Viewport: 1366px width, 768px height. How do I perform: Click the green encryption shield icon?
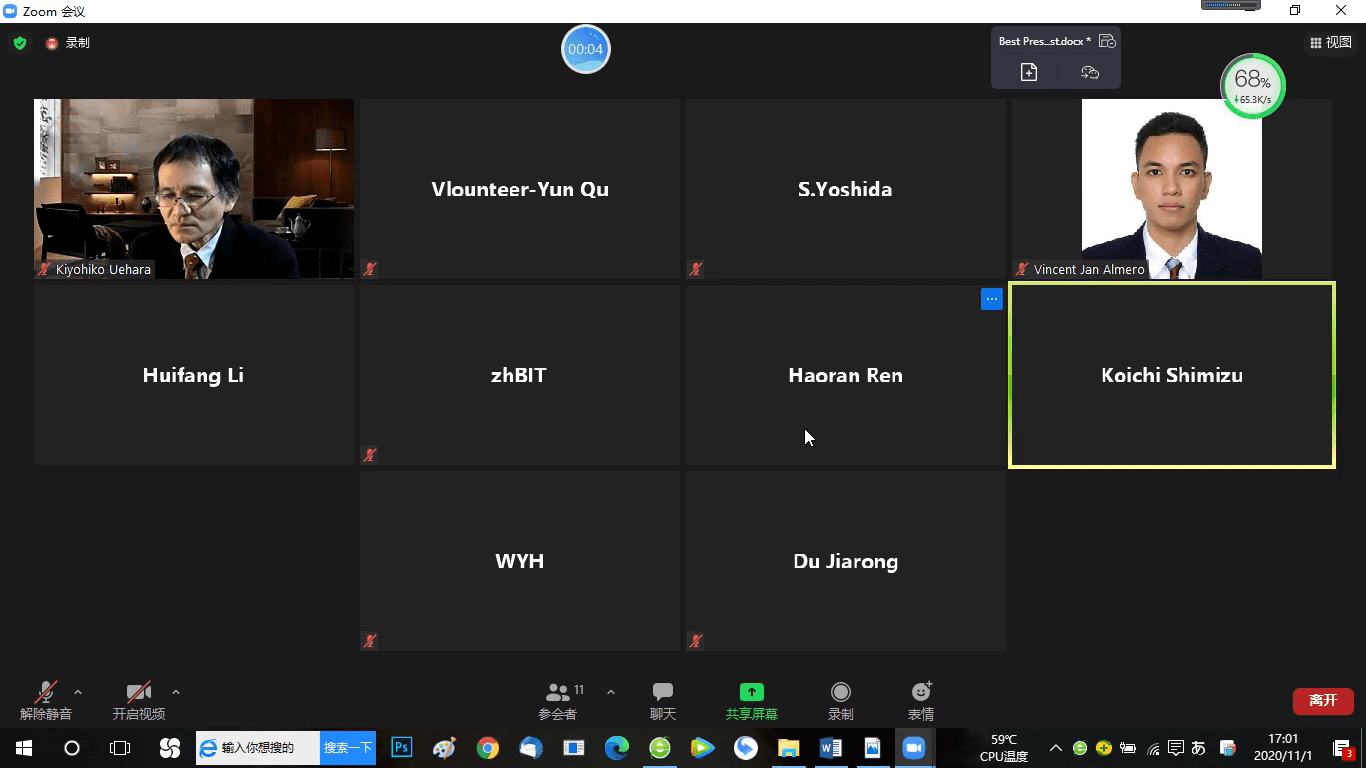[20, 43]
